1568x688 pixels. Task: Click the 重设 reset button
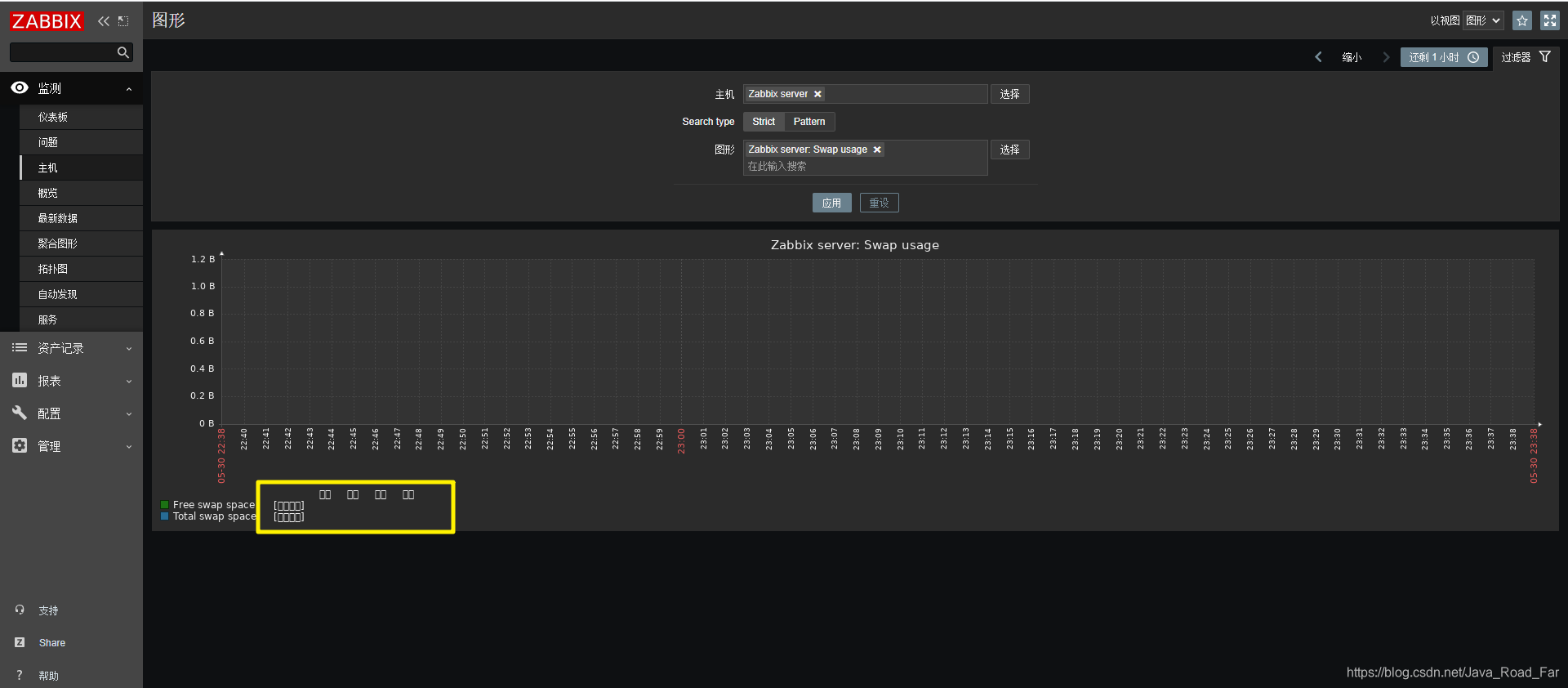pyautogui.click(x=880, y=203)
